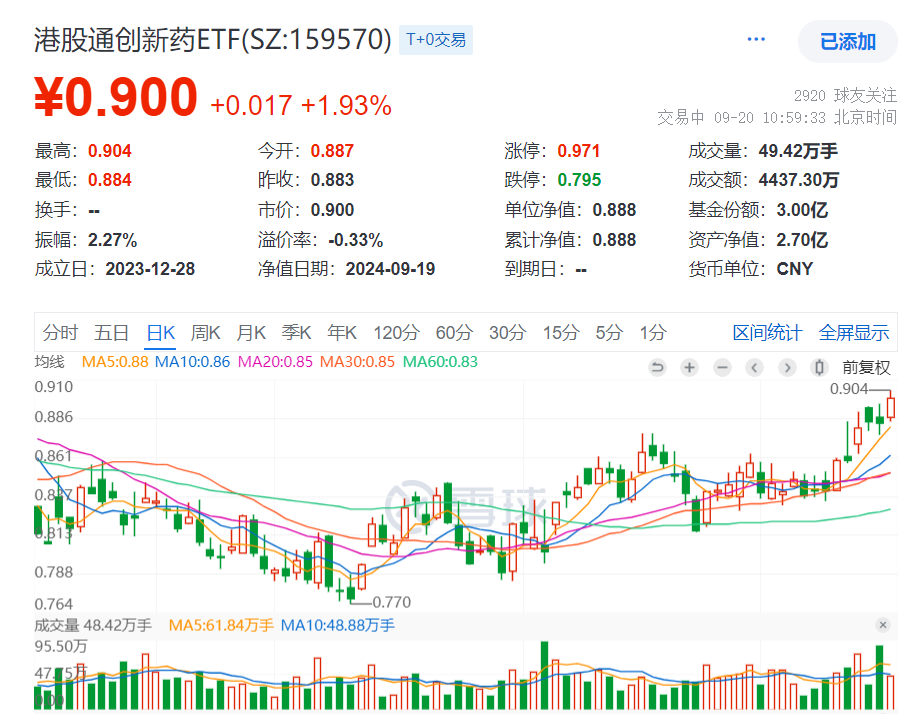Click the MA10:0.86 indicator label
This screenshot has height=714, width=917.
click(192, 362)
